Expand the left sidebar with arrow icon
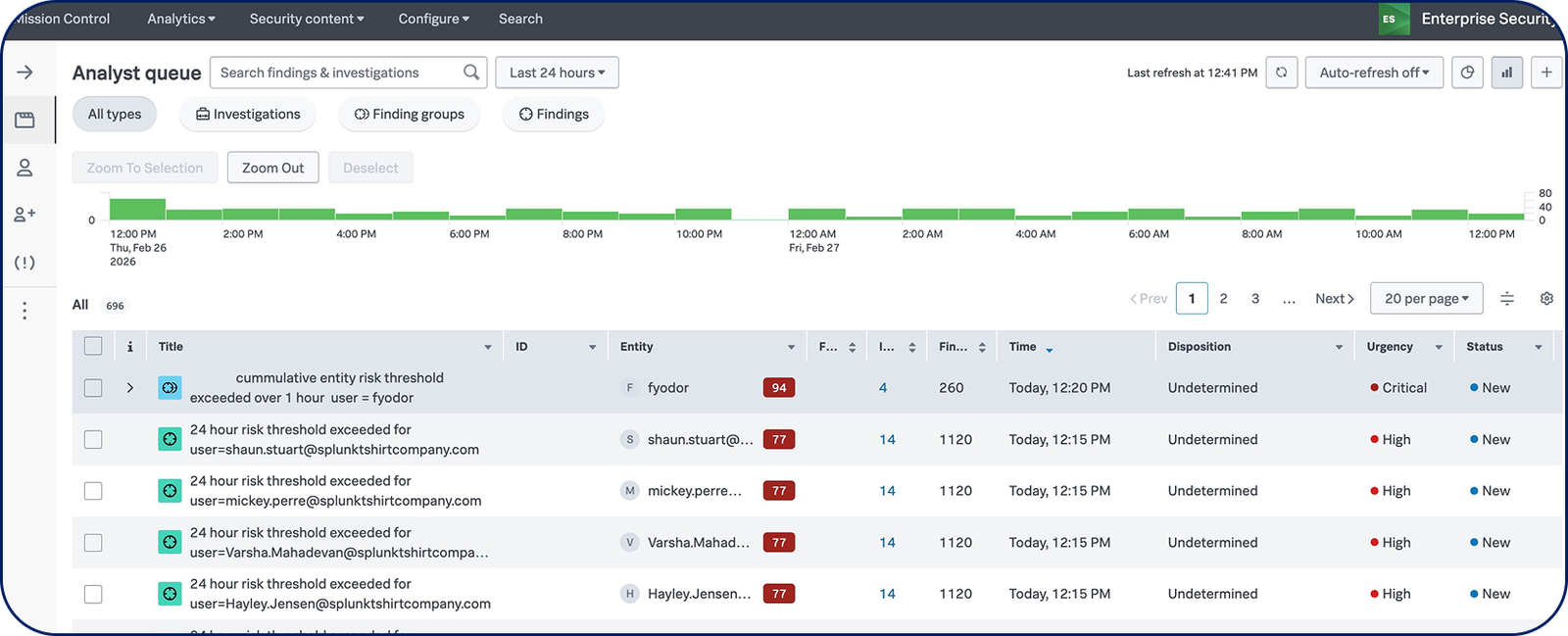The height and width of the screenshot is (636, 1568). (x=25, y=73)
